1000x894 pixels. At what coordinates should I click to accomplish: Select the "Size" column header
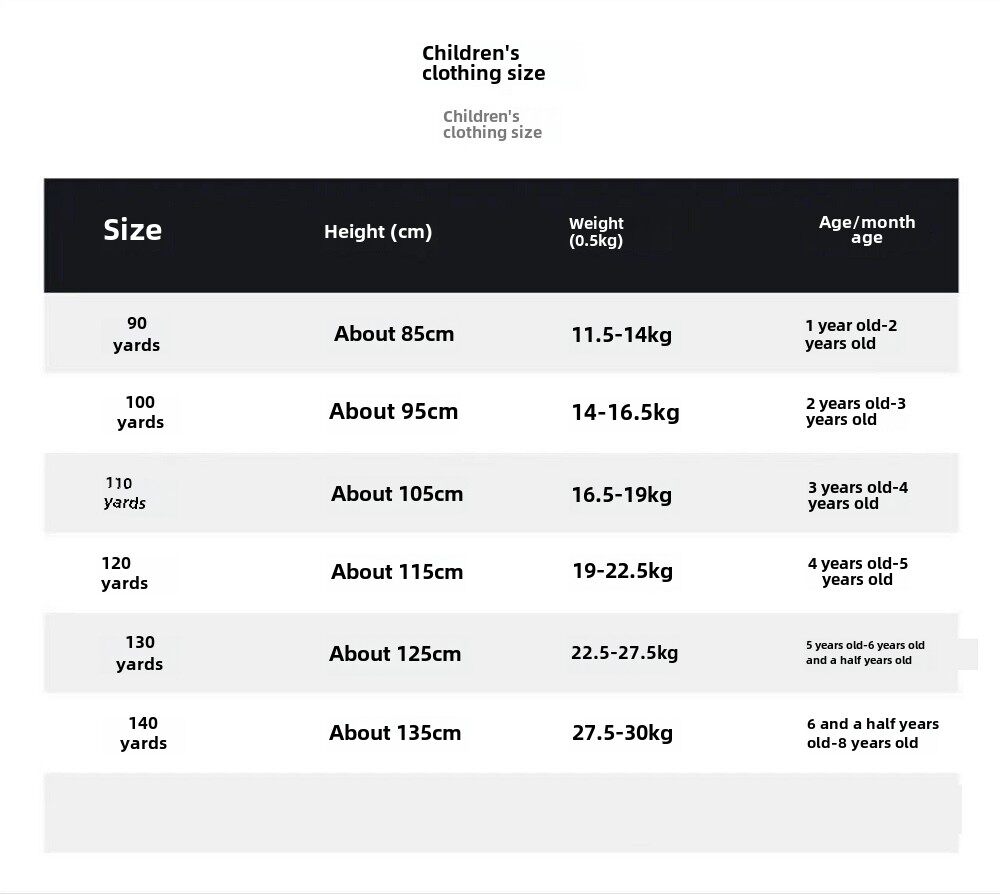132,230
